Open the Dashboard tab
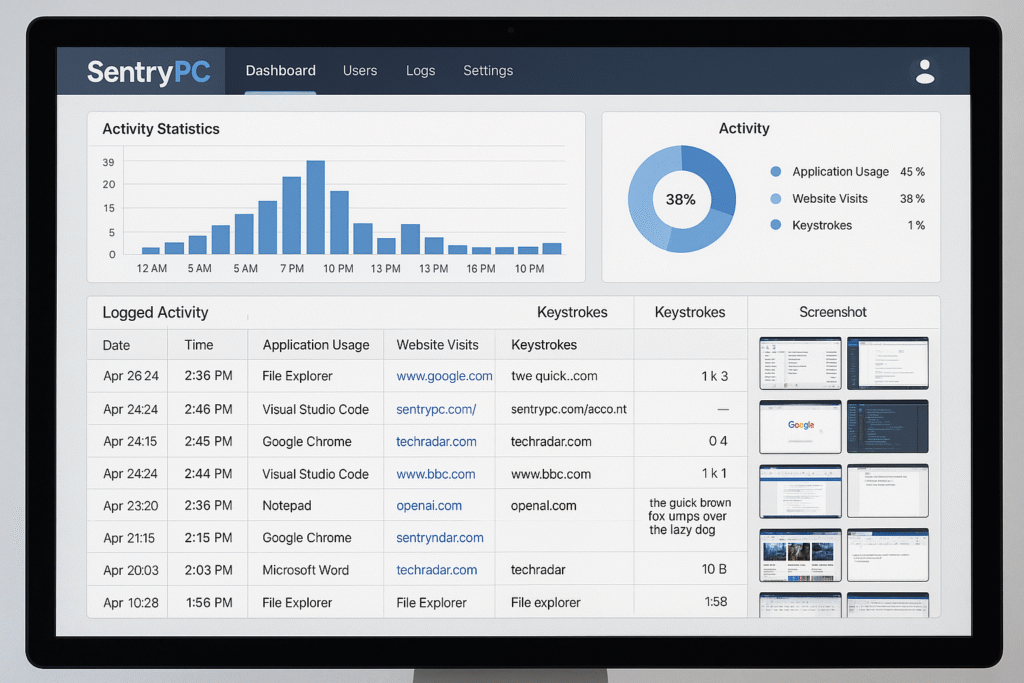Viewport: 1024px width, 683px height. pyautogui.click(x=280, y=71)
